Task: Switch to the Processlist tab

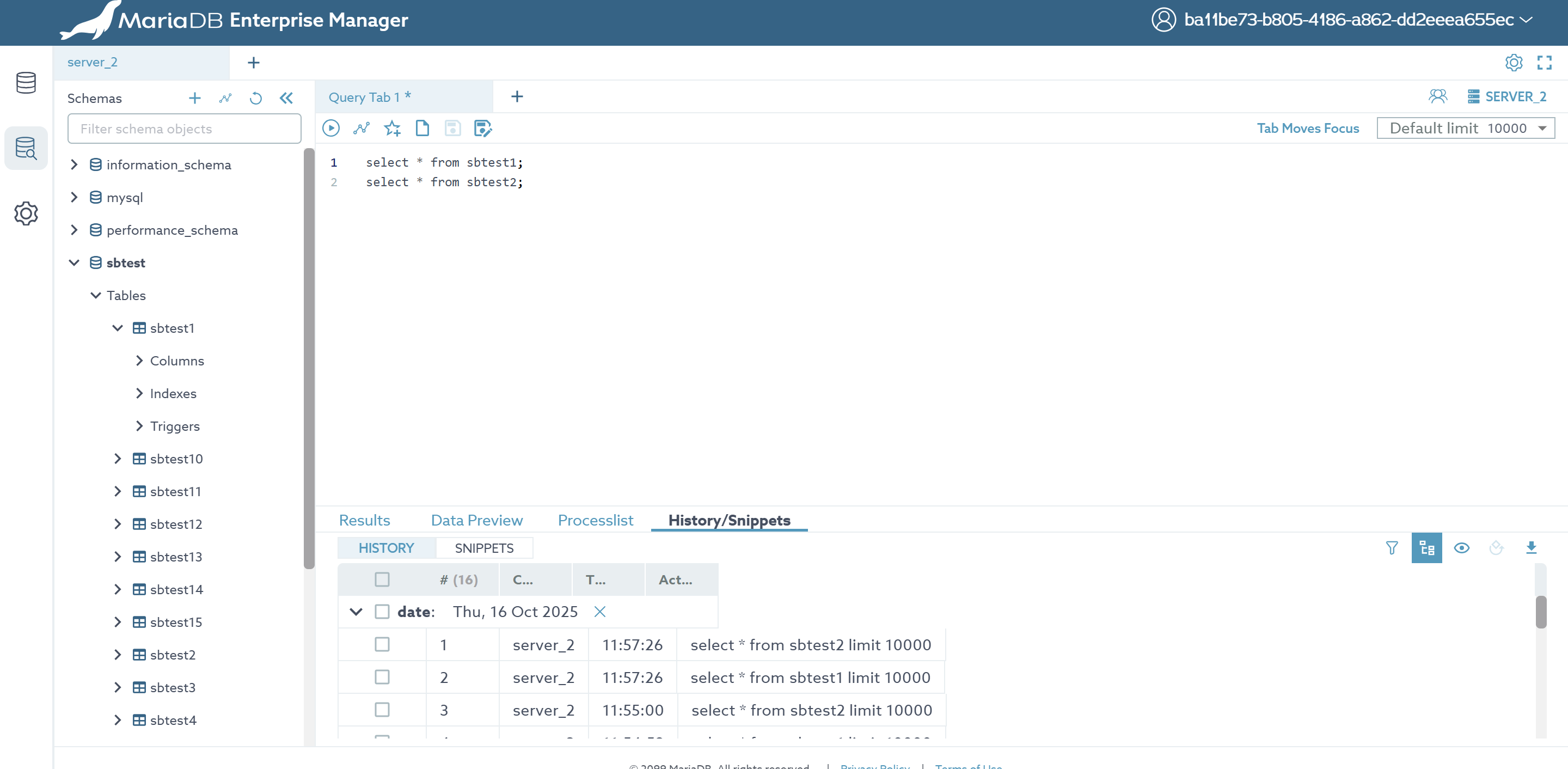Action: (595, 521)
